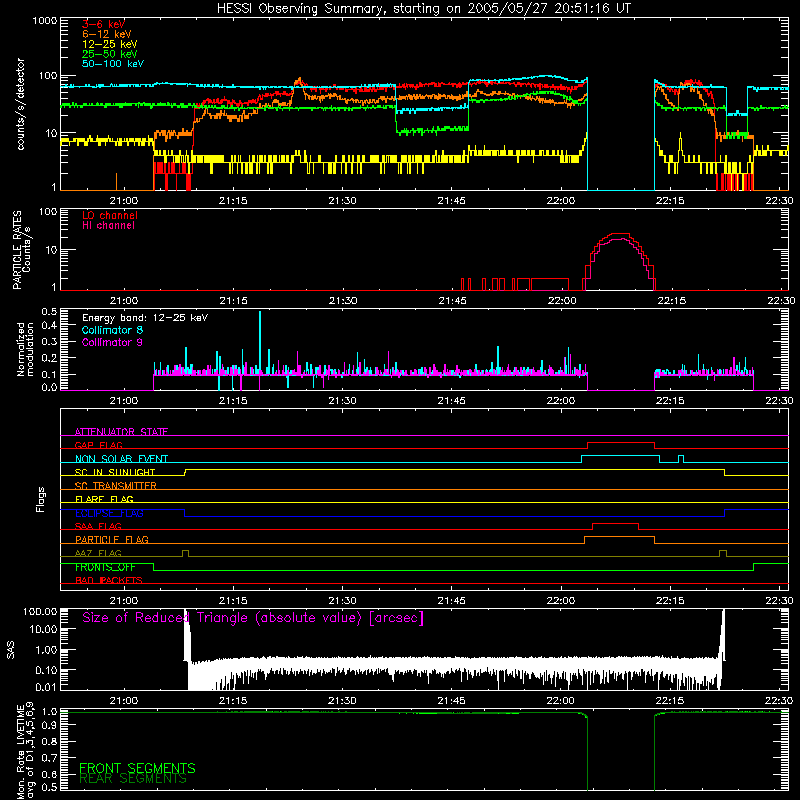Click the PARTICLE_FLAG label
The width and height of the screenshot is (800, 800).
[112, 540]
